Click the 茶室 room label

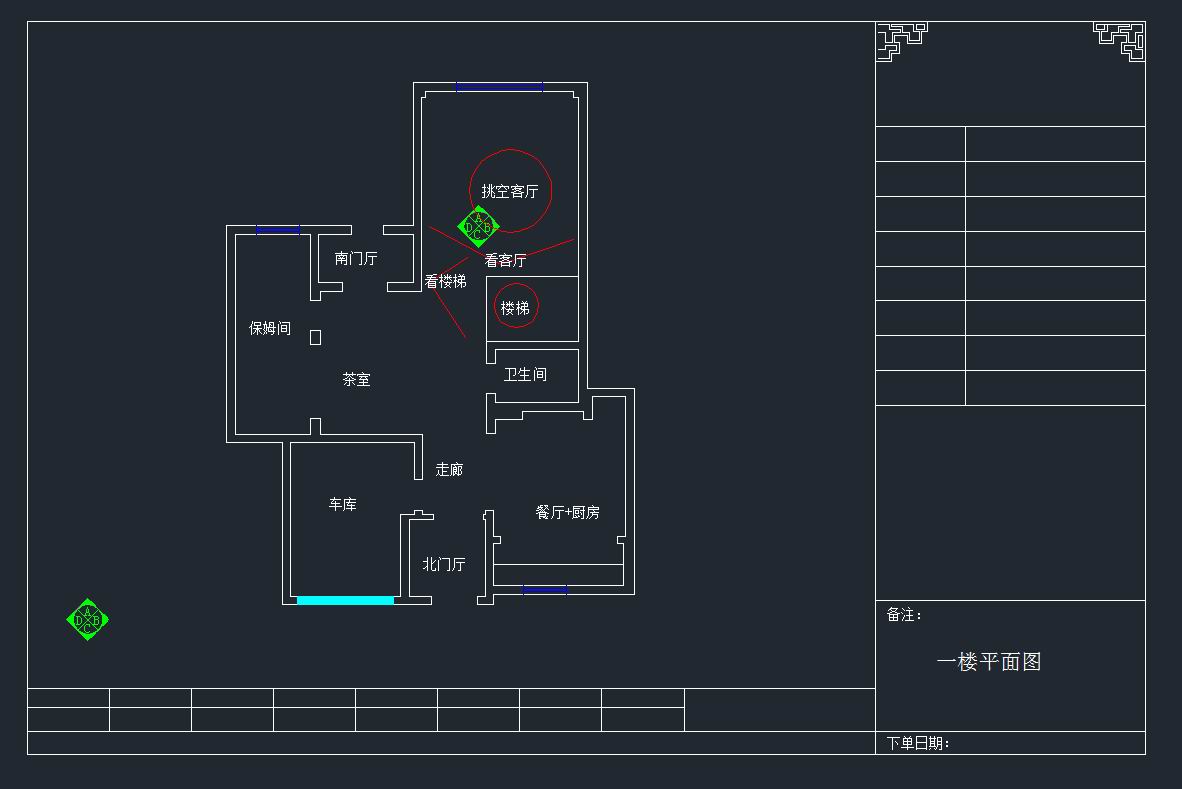(356, 380)
